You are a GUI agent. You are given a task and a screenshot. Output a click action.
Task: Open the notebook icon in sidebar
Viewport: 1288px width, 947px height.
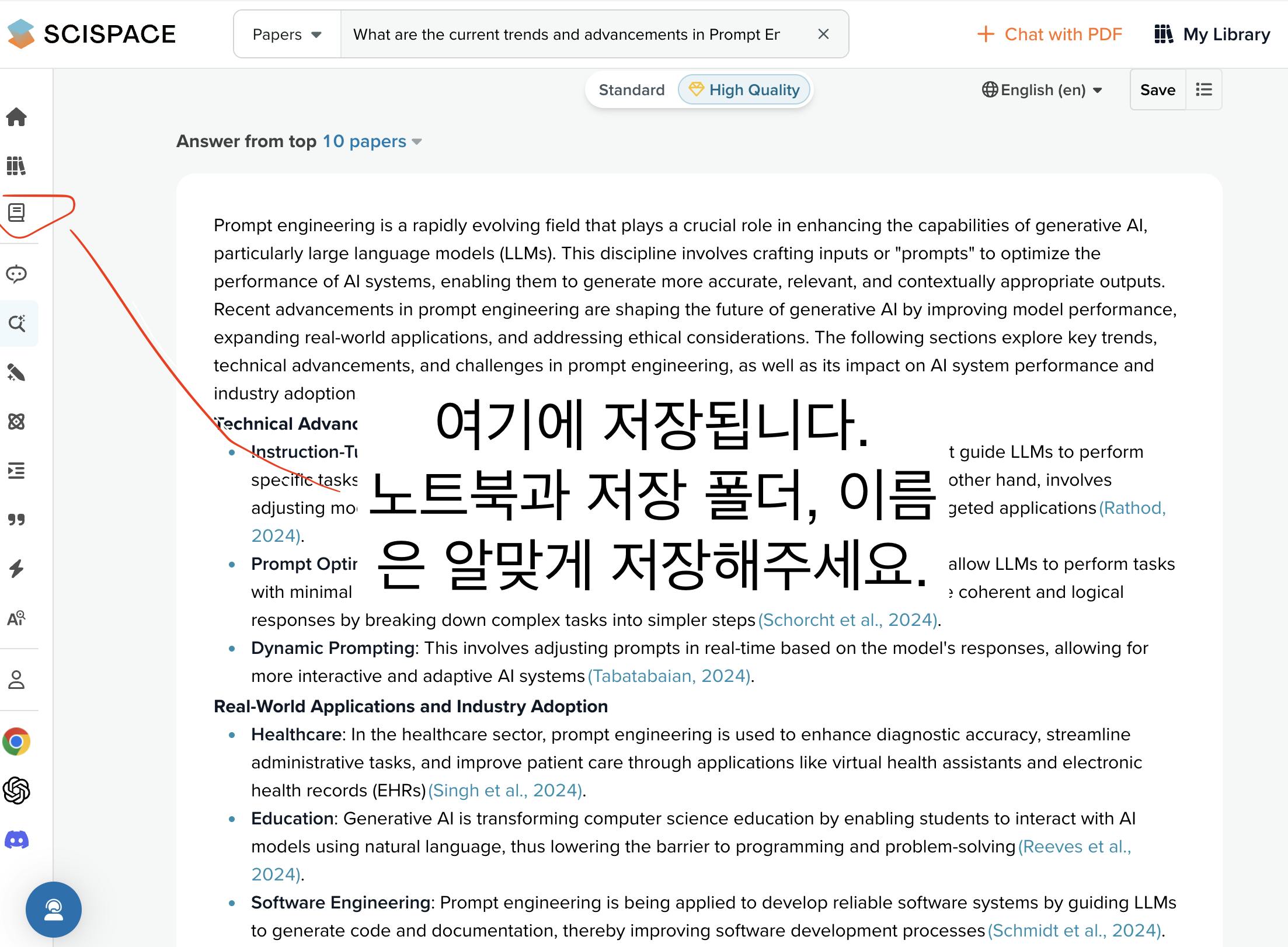pos(16,213)
